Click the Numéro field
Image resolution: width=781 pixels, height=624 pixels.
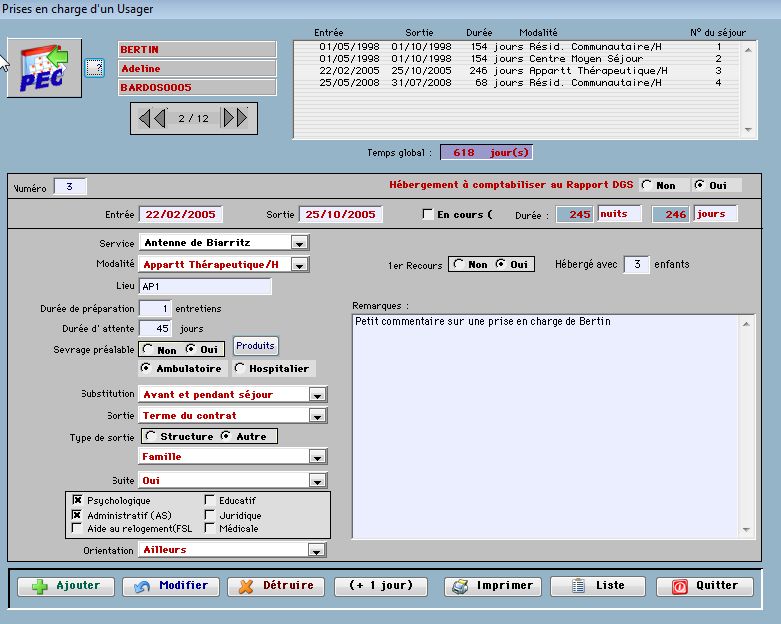click(x=70, y=187)
